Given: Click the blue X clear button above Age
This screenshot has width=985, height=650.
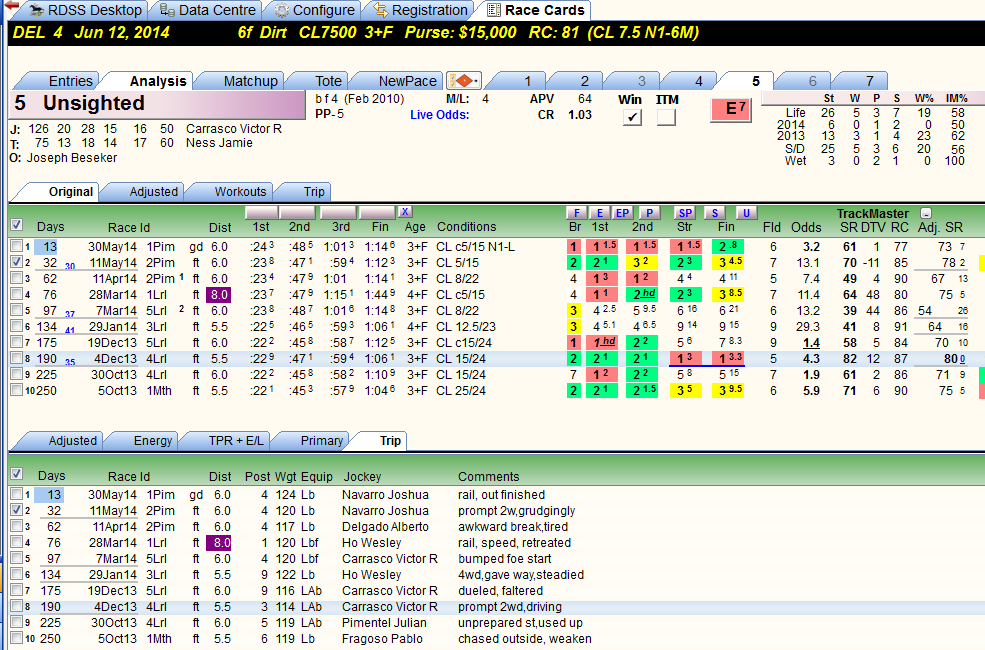Looking at the screenshot, I should pos(405,212).
